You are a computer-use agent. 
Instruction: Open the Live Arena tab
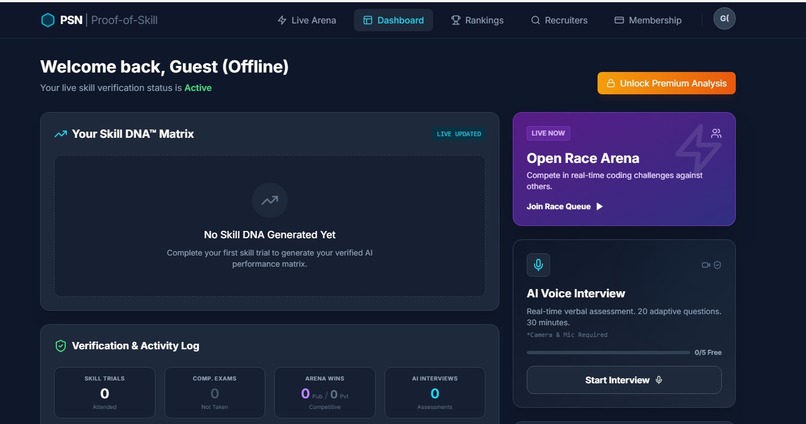point(307,20)
